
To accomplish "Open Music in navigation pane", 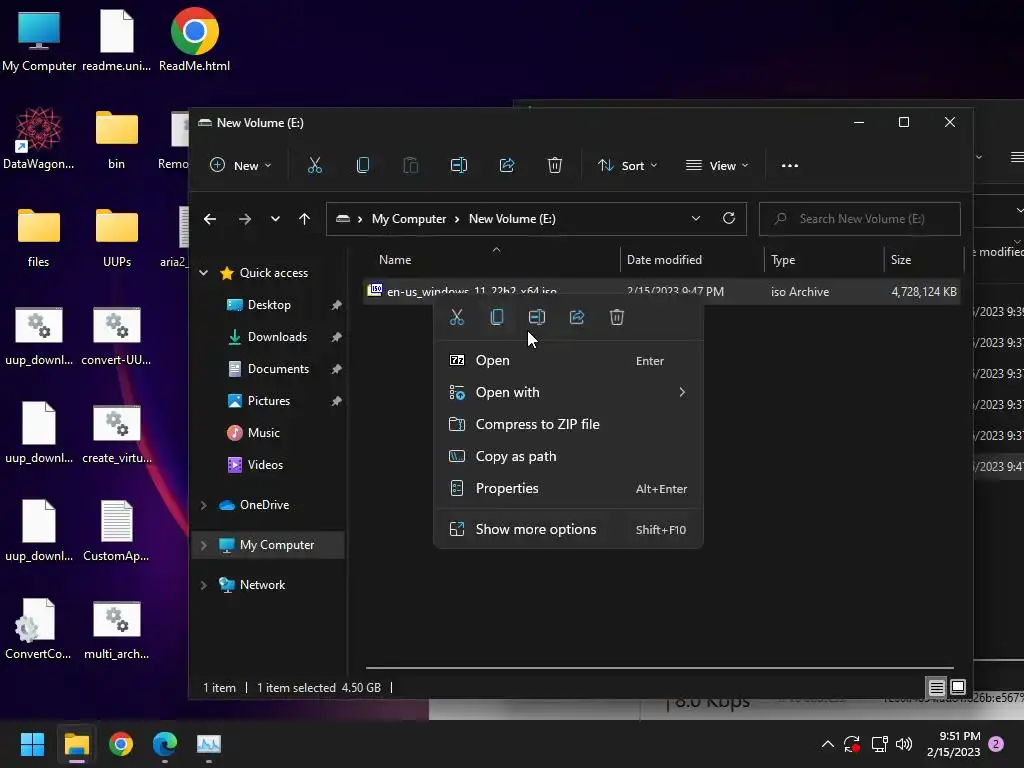I will tap(263, 433).
